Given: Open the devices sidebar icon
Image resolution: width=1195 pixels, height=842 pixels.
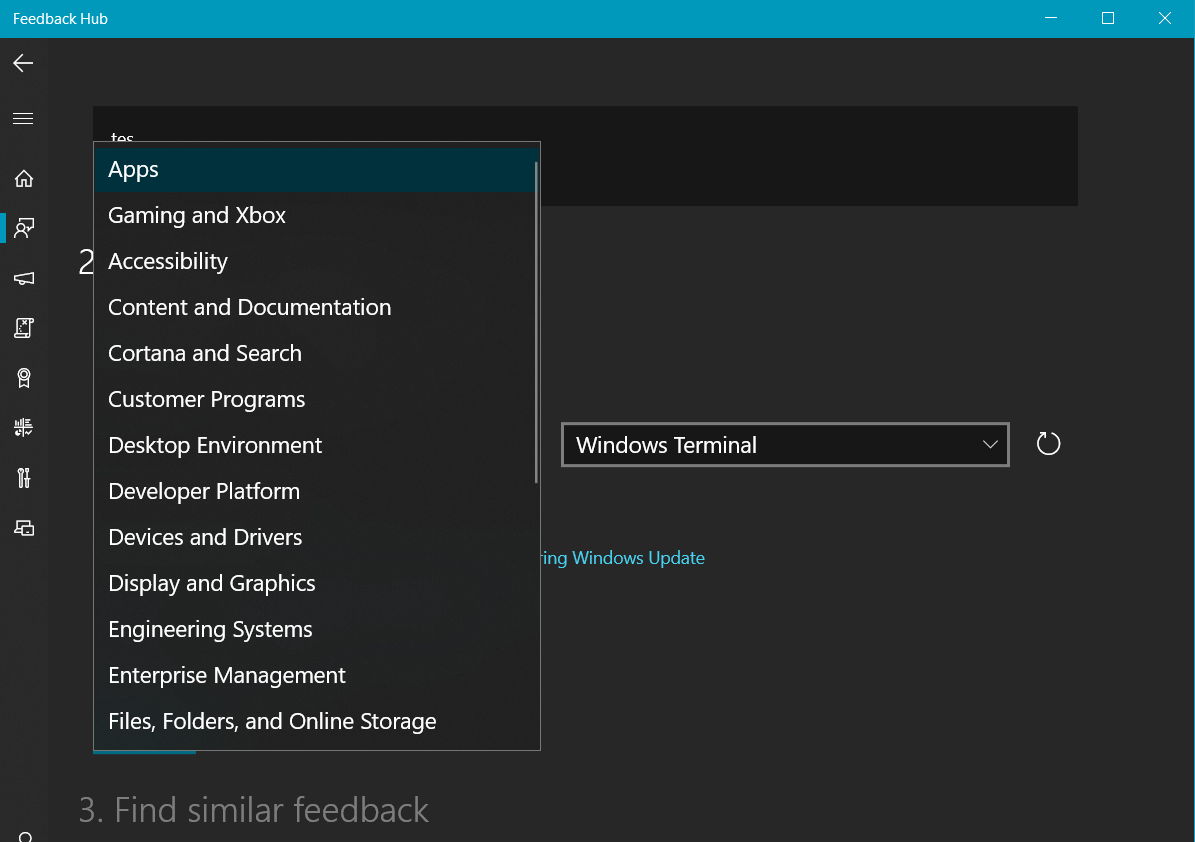Looking at the screenshot, I should pos(24,527).
